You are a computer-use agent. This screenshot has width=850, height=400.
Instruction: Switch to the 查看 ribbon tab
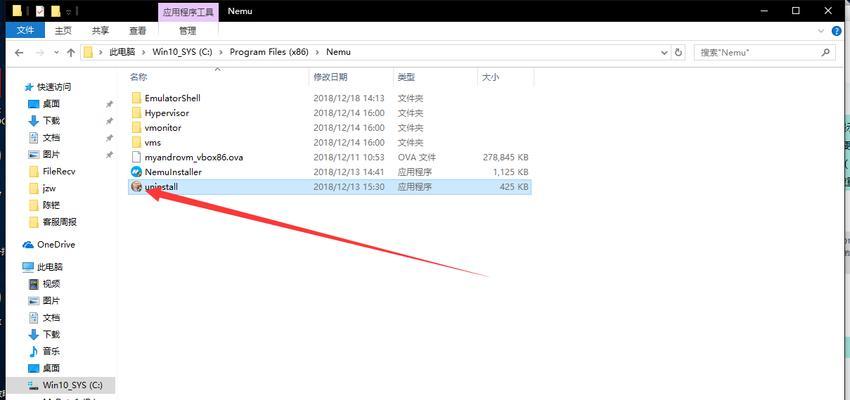pos(138,31)
